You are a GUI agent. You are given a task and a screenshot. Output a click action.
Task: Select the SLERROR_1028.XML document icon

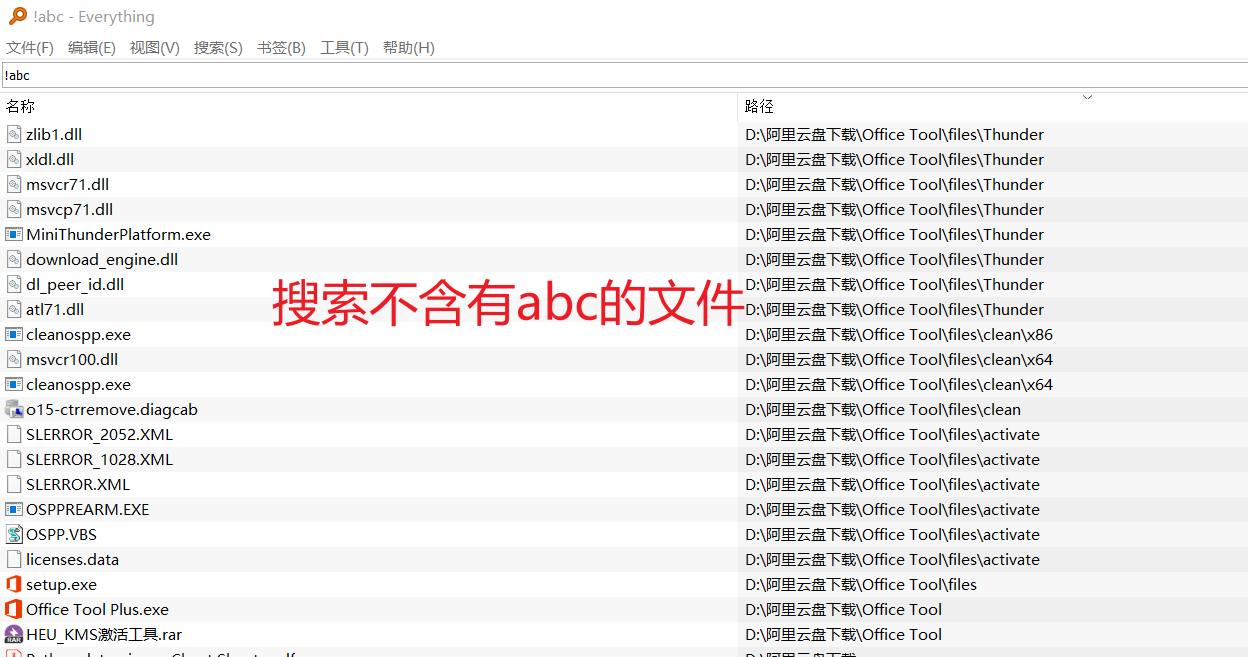(14, 459)
